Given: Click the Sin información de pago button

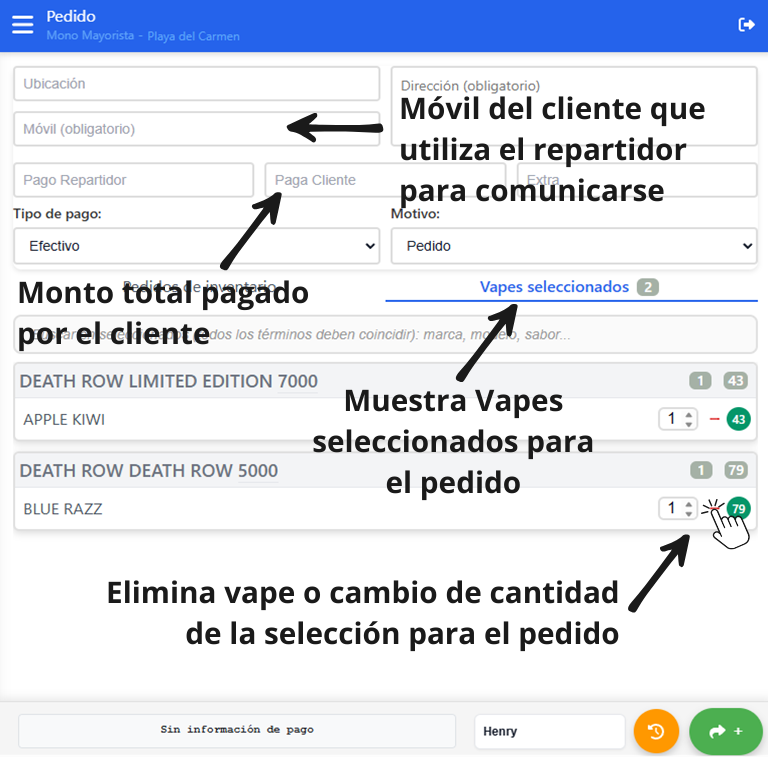Looking at the screenshot, I should coord(237,730).
